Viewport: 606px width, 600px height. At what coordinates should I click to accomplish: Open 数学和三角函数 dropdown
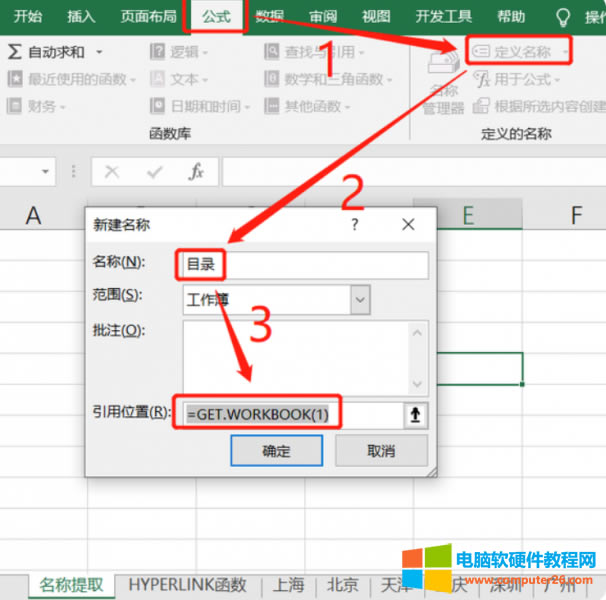329,79
